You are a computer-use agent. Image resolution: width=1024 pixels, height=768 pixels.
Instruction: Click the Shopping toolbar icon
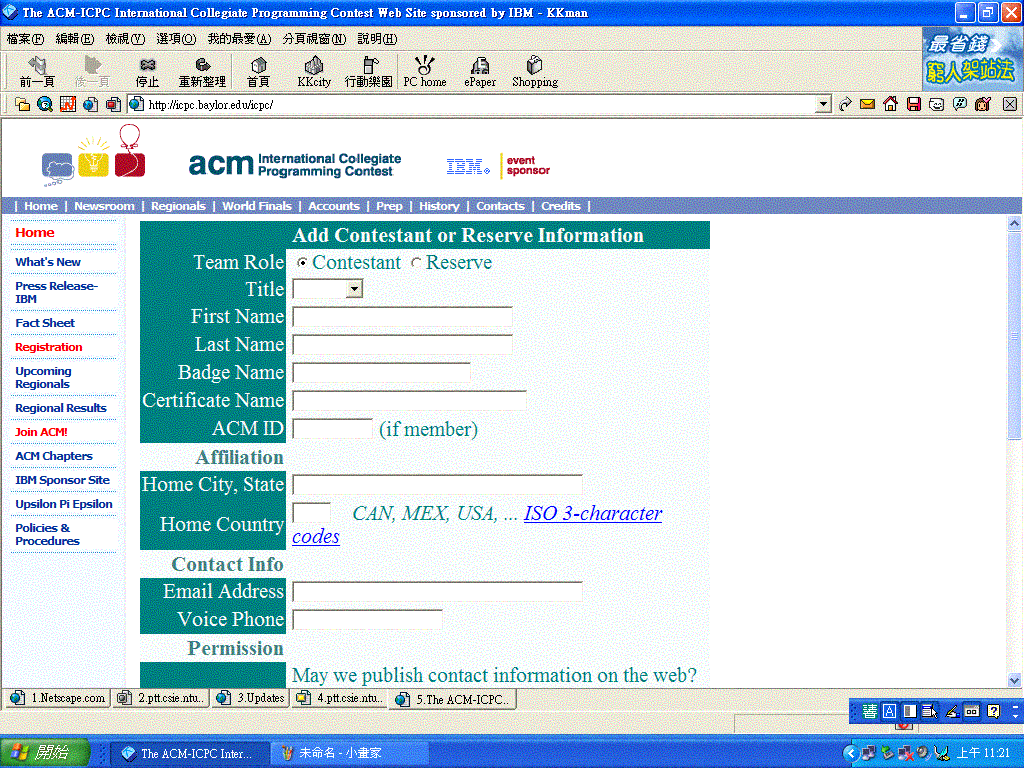tap(535, 71)
